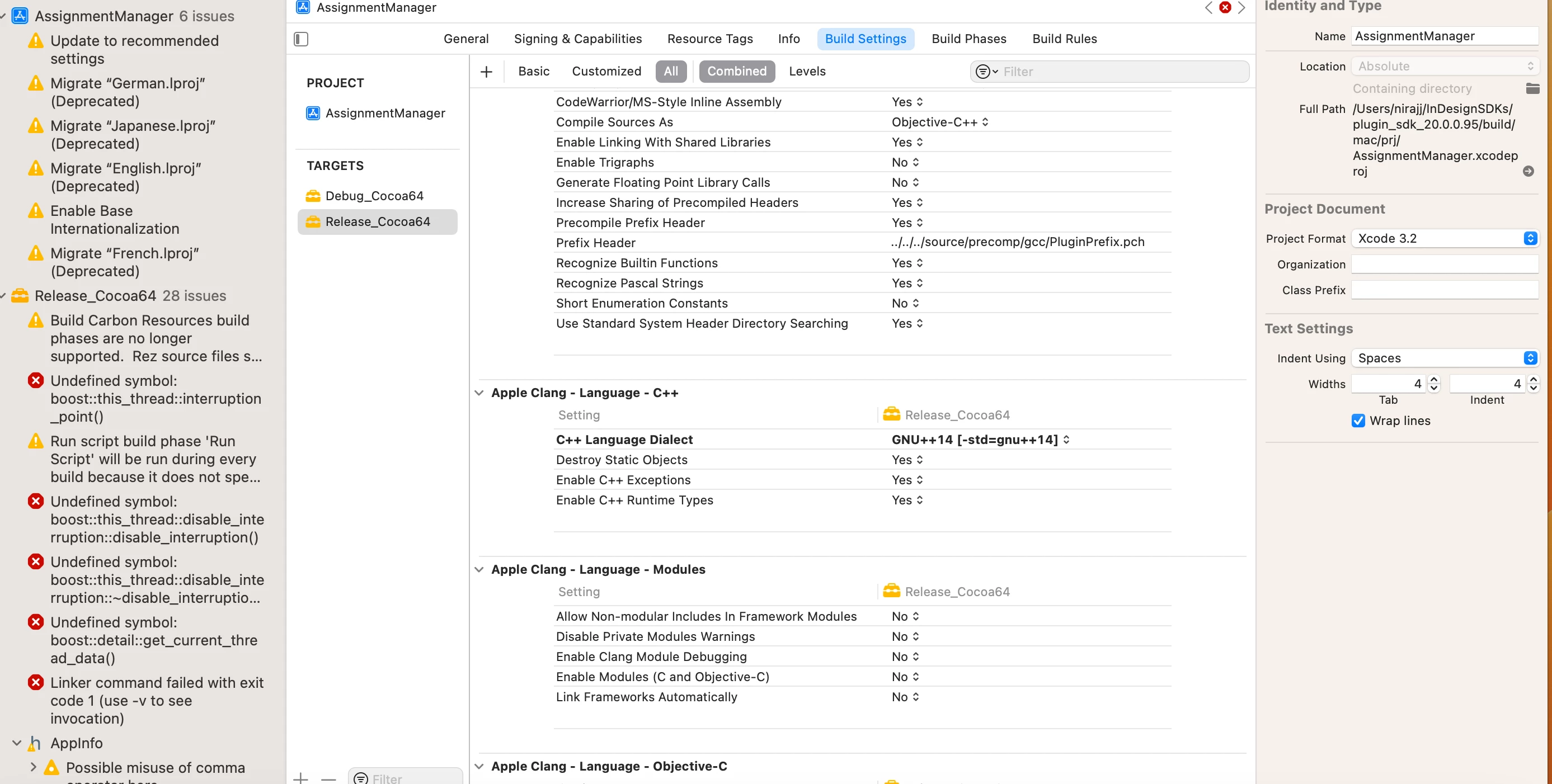Image resolution: width=1552 pixels, height=784 pixels.
Task: Click the add build setting plus icon
Action: tap(486, 72)
